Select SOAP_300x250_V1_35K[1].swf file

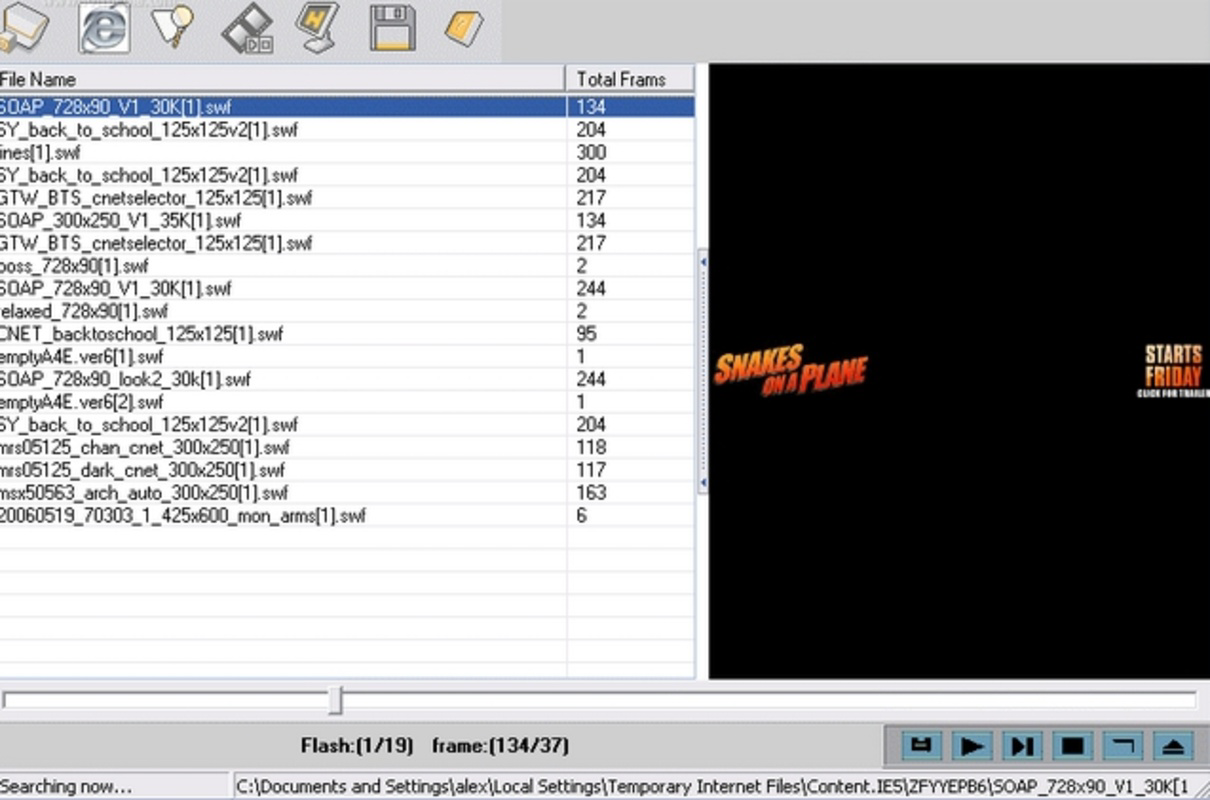tap(347, 220)
